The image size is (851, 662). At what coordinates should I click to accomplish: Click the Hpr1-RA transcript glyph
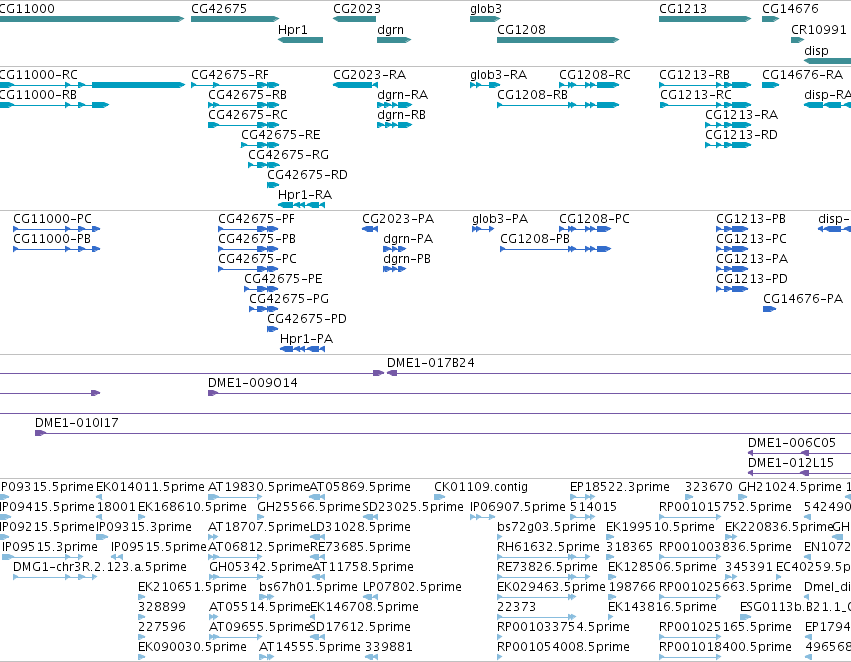[301, 205]
